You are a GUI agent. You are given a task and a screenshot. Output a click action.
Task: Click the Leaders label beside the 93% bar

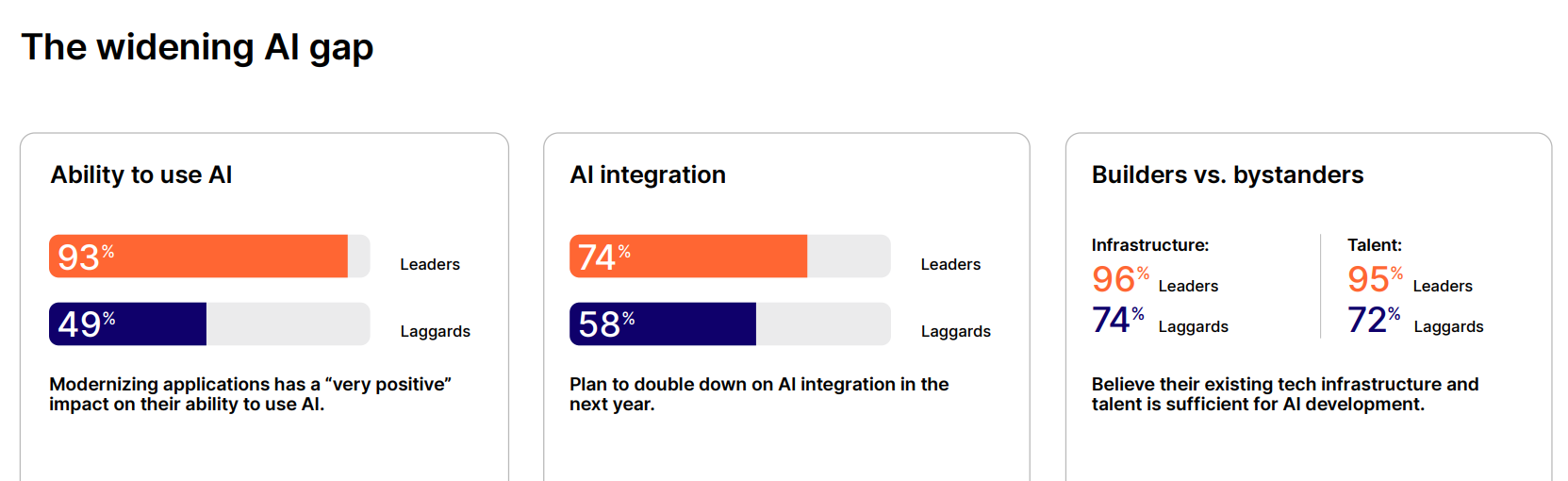(x=430, y=264)
